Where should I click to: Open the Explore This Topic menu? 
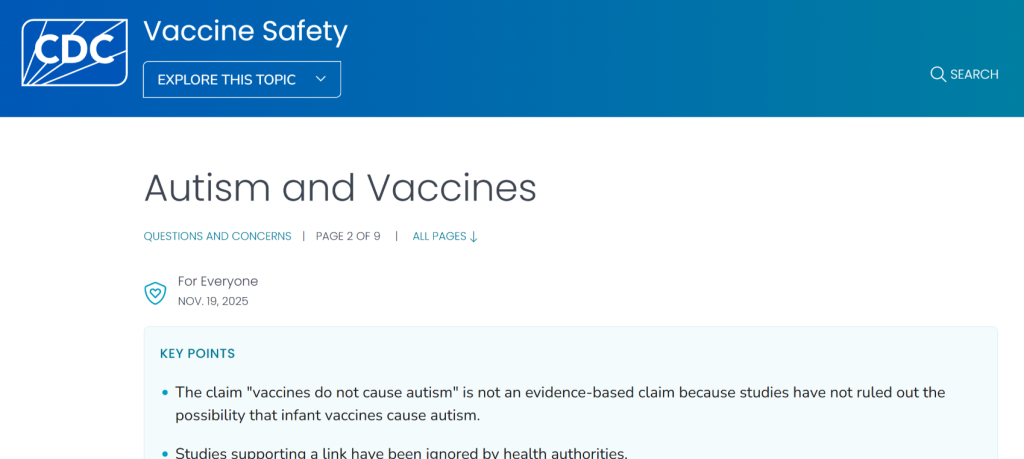tap(242, 79)
